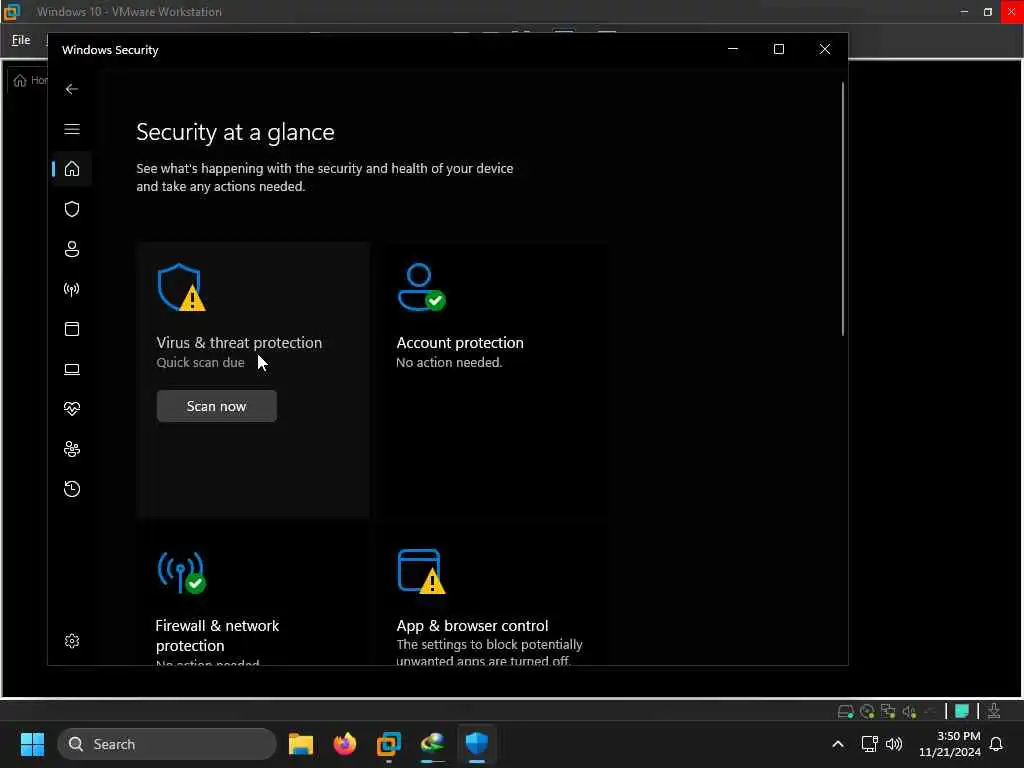Click the VMware sound card status icon
Viewport: 1024px width, 768px height.
coord(909,711)
